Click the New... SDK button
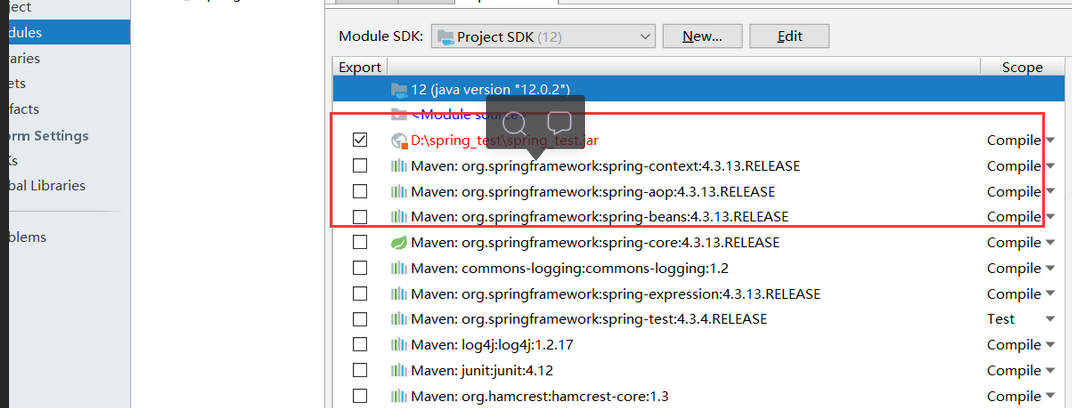 [702, 37]
